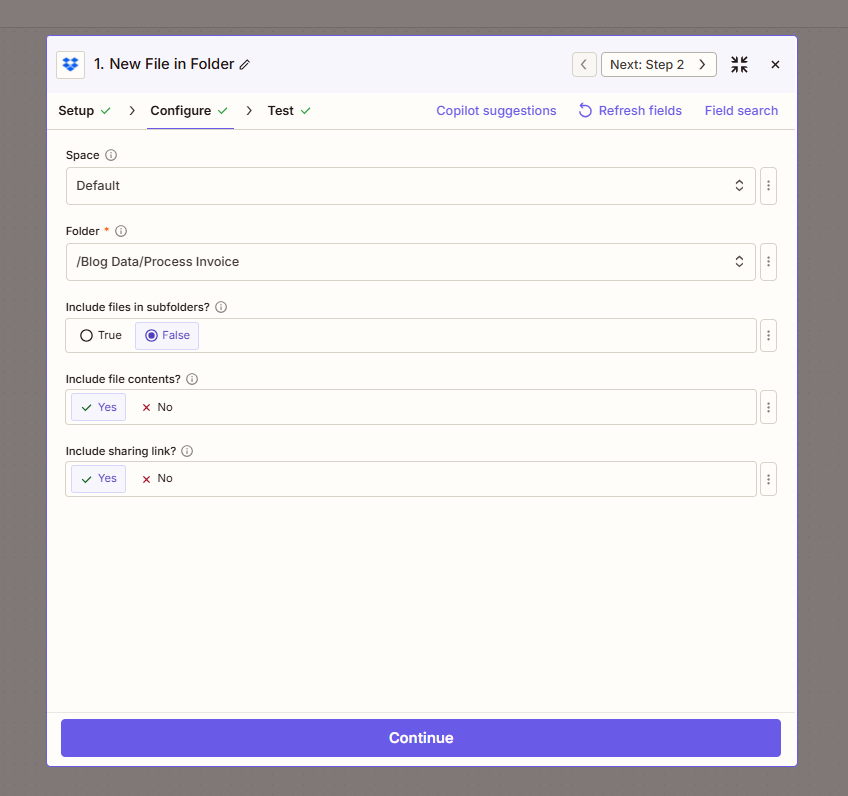Switch to the Setup tab

tap(78, 111)
